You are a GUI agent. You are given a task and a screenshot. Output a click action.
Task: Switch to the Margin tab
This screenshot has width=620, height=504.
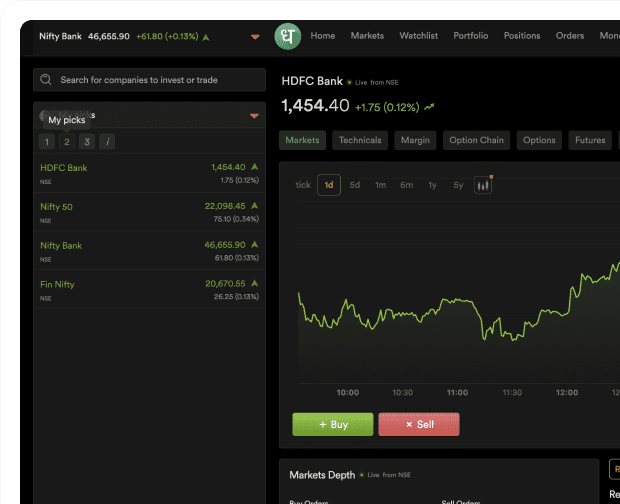click(415, 140)
